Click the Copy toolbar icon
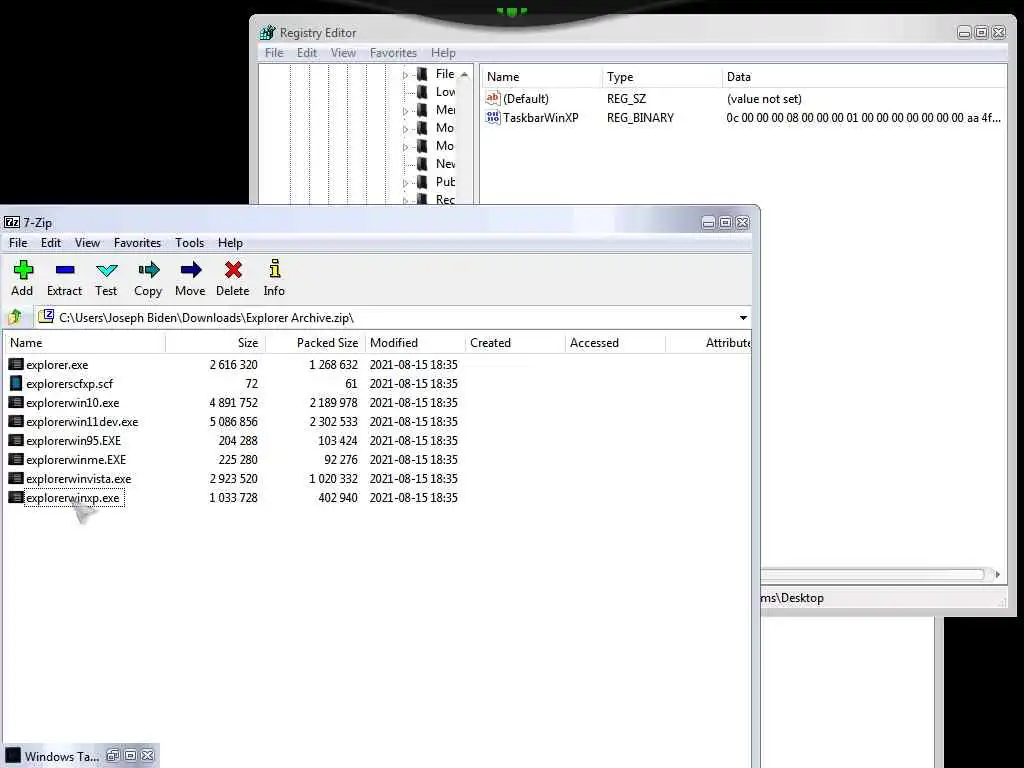This screenshot has width=1024, height=768. 148,278
